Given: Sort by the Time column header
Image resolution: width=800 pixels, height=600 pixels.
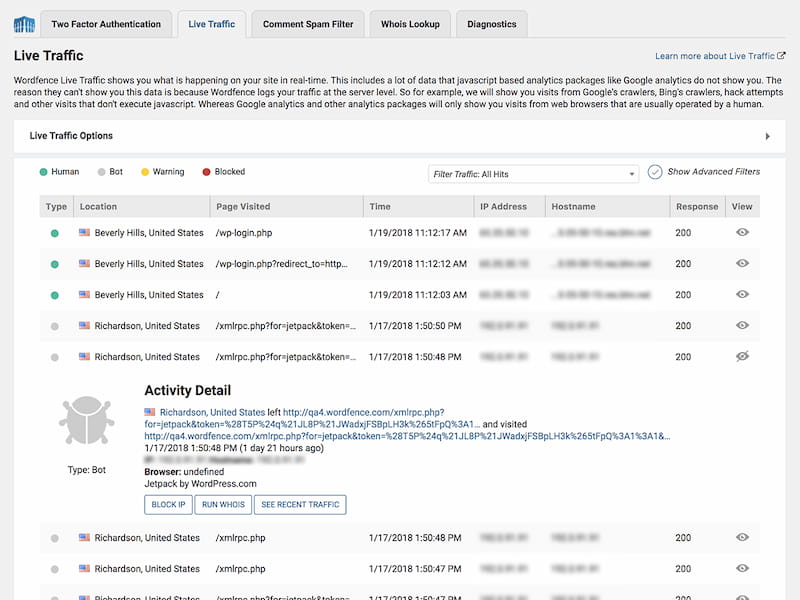Looking at the screenshot, I should (x=380, y=207).
